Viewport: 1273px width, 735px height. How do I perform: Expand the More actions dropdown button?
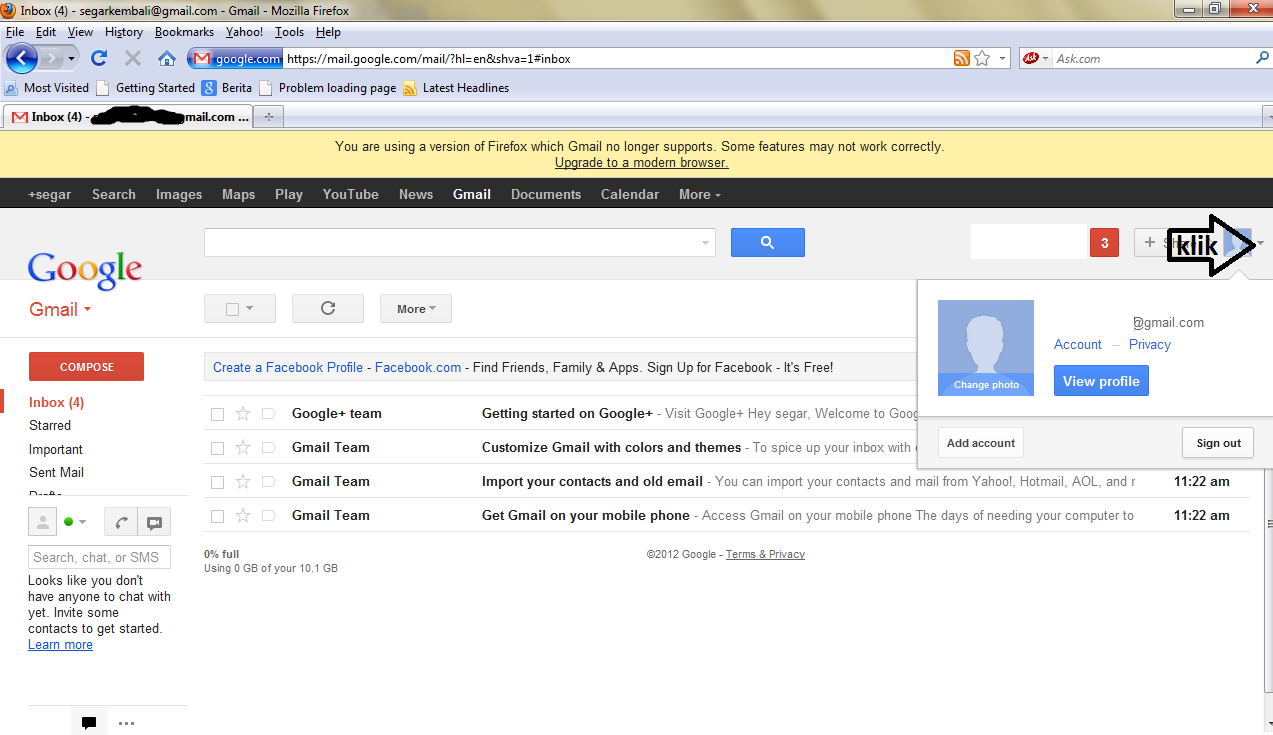coord(416,309)
